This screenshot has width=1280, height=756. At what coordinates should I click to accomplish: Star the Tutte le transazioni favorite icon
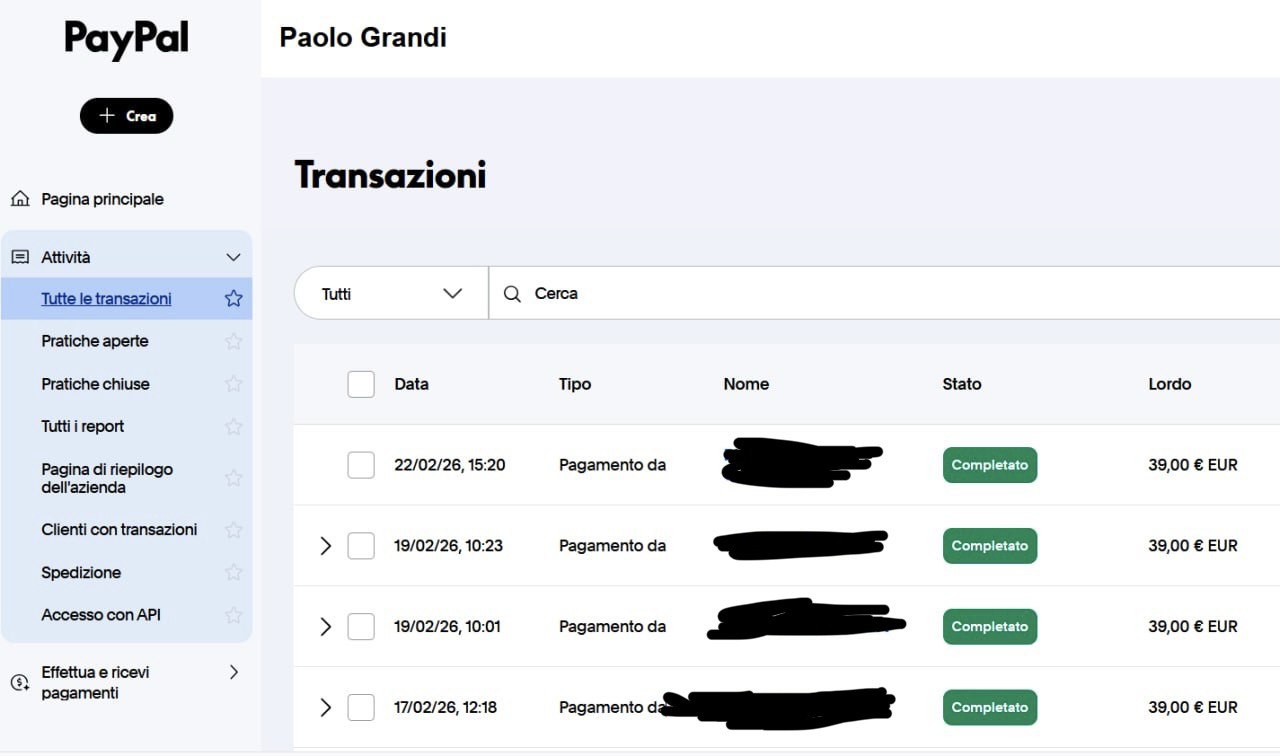(x=234, y=298)
